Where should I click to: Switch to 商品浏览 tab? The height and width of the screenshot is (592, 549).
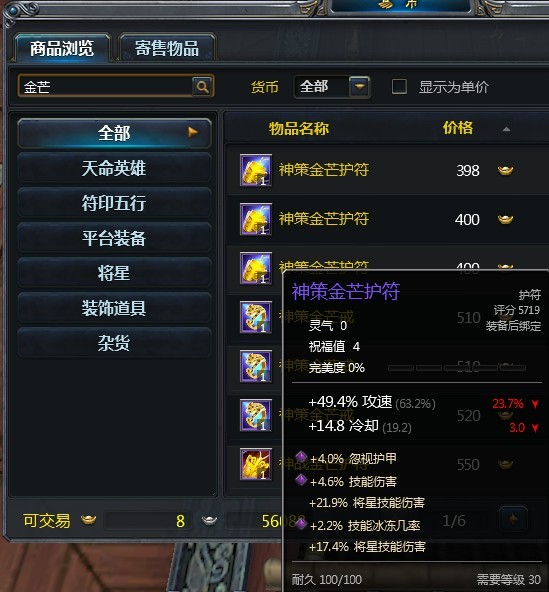pyautogui.click(x=62, y=48)
